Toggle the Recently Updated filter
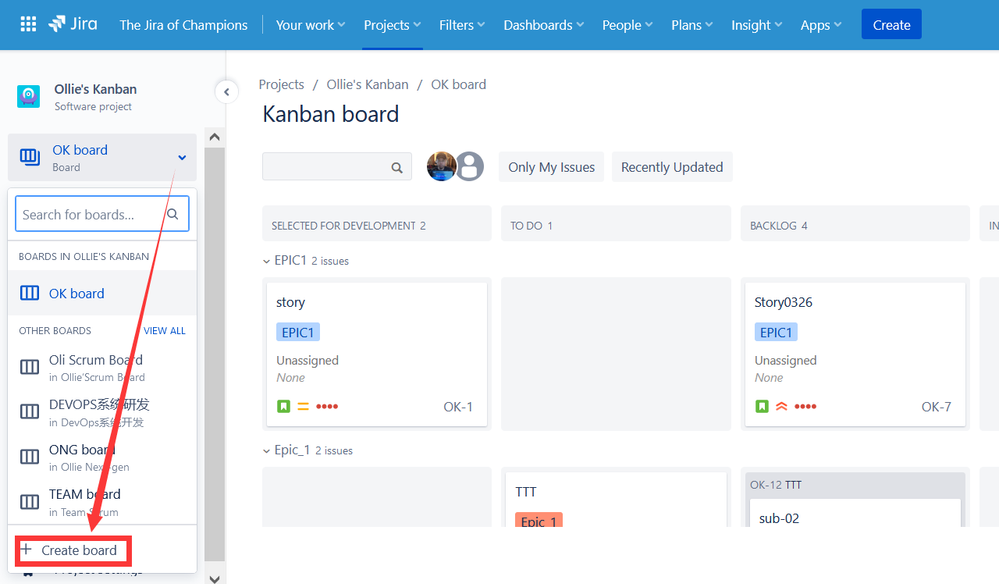 point(672,167)
